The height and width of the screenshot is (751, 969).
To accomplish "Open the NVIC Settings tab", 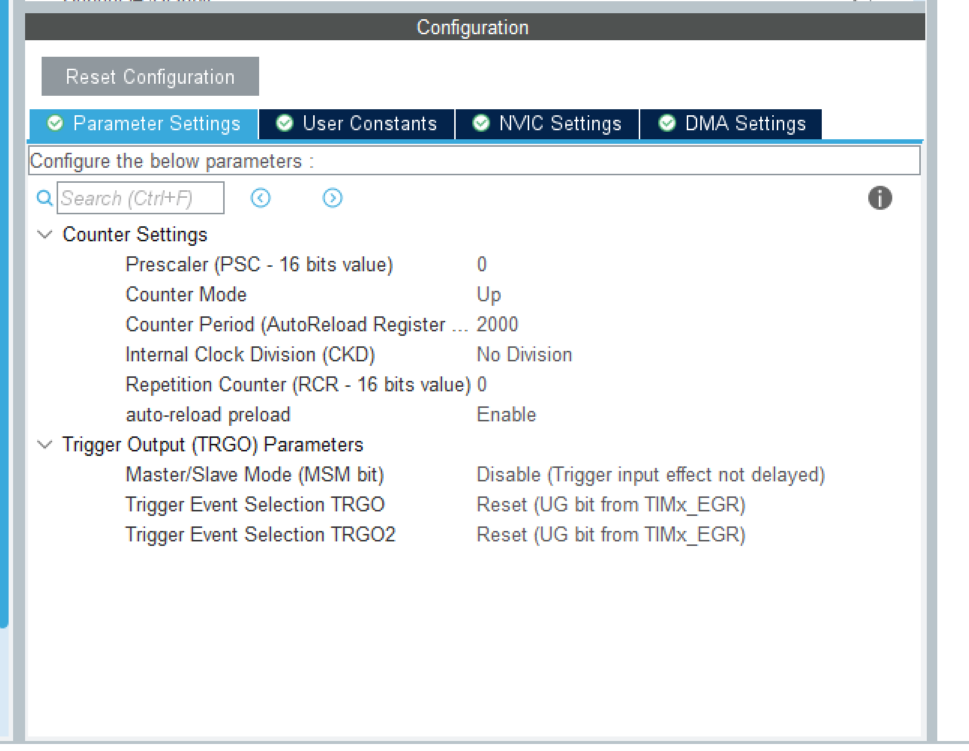I will click(x=547, y=124).
